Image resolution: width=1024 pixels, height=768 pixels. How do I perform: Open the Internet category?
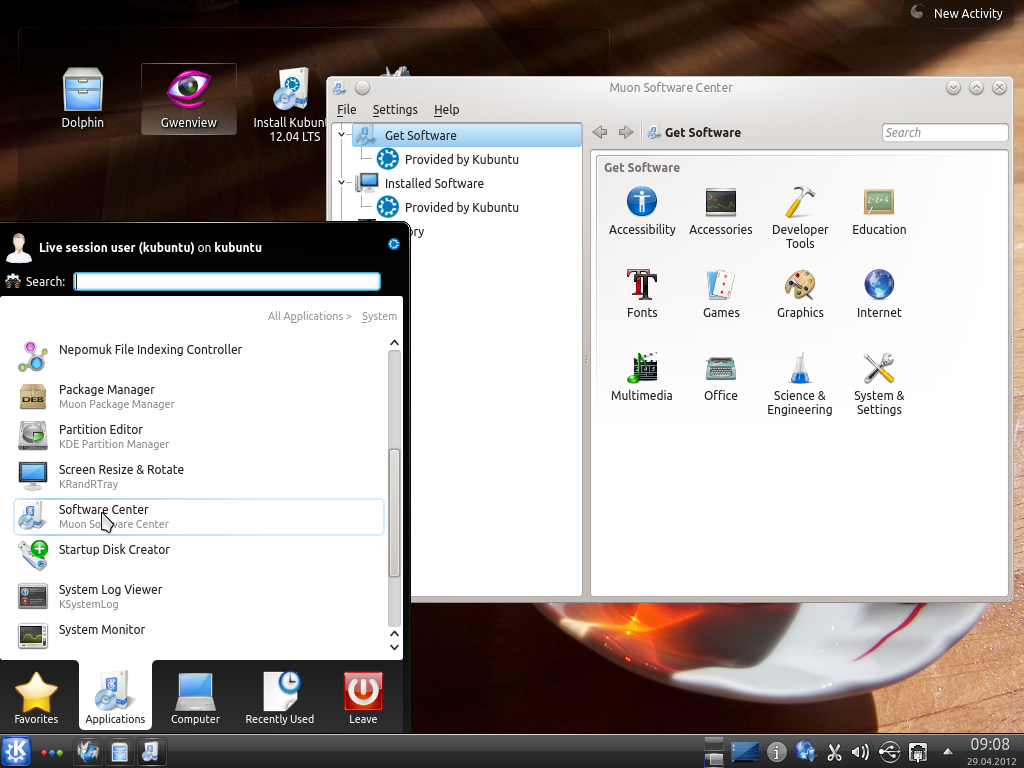(879, 294)
